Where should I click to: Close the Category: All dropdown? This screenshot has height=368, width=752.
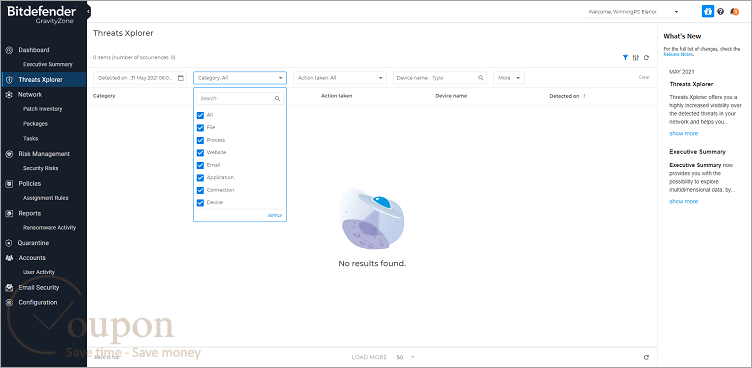240,78
